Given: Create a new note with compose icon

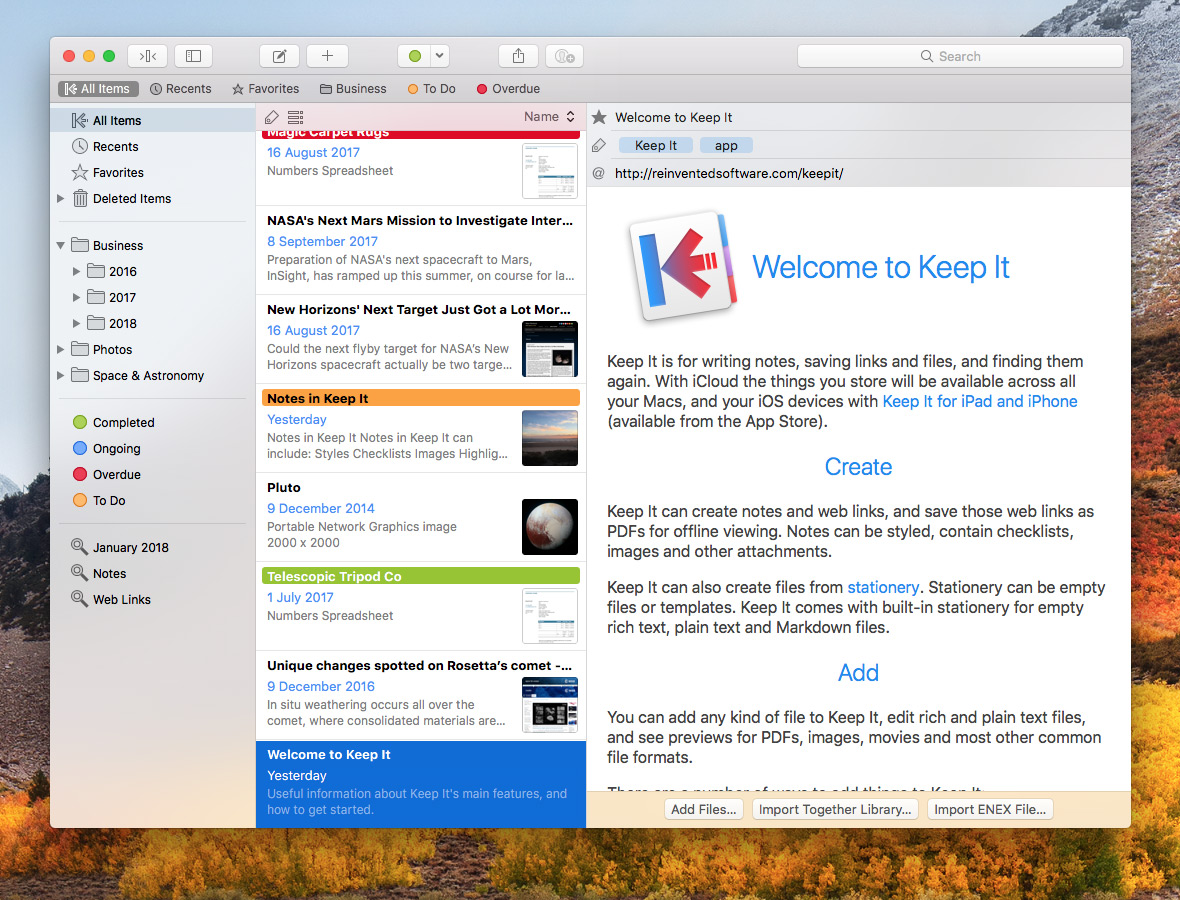Looking at the screenshot, I should (279, 56).
